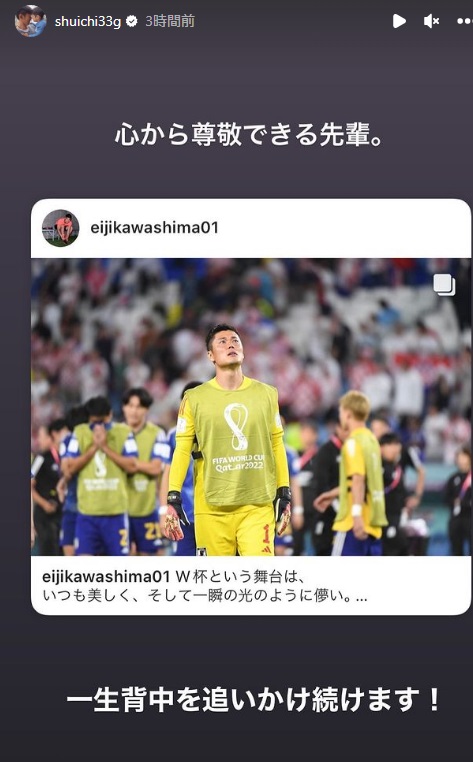Expand the truncated caption ellipsis
The width and height of the screenshot is (473, 762).
coord(361,596)
